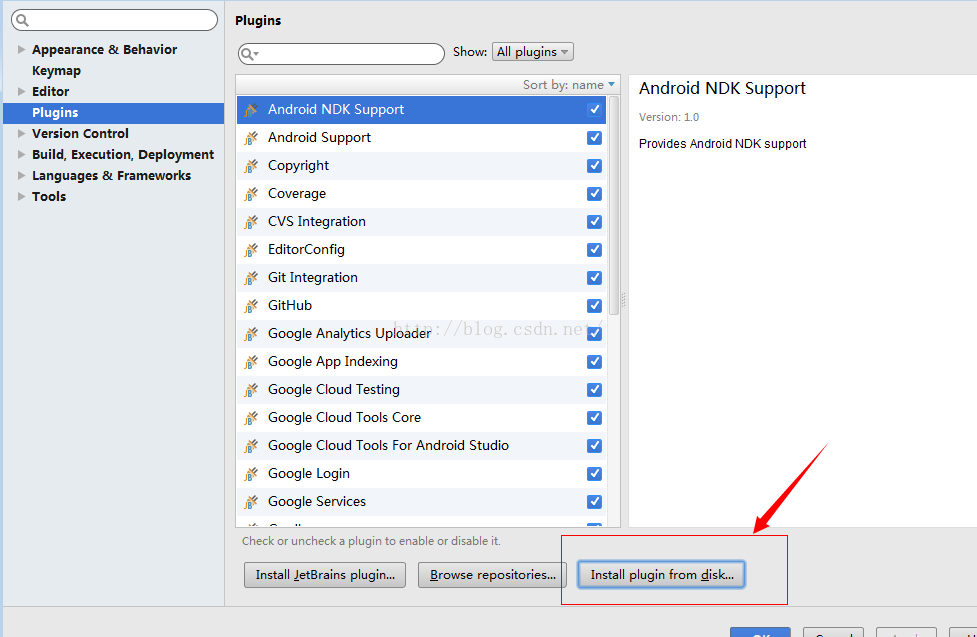Uncheck the Android Support plugin
Viewport: 977px width, 637px height.
(x=594, y=138)
